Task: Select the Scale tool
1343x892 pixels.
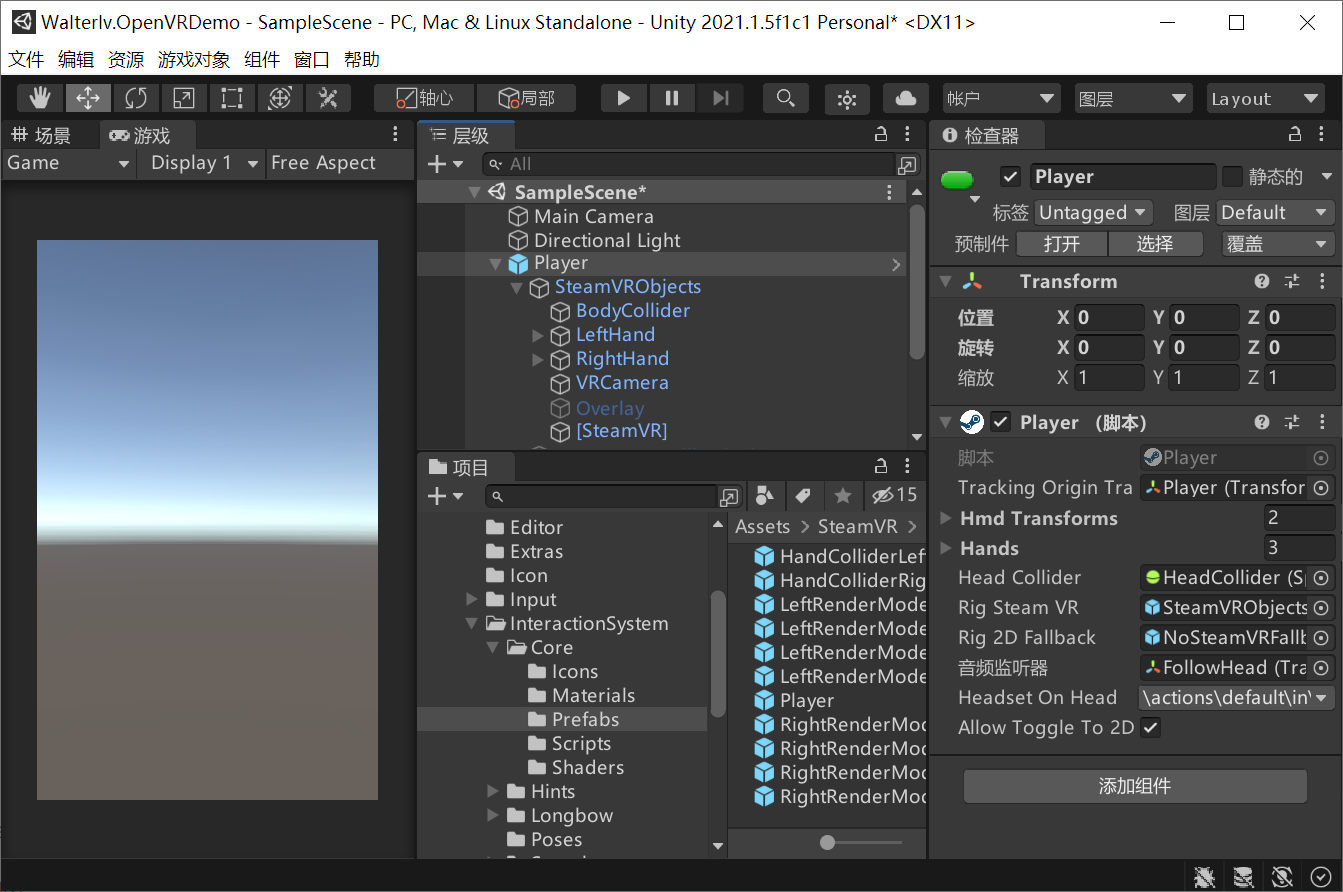Action: (x=184, y=98)
